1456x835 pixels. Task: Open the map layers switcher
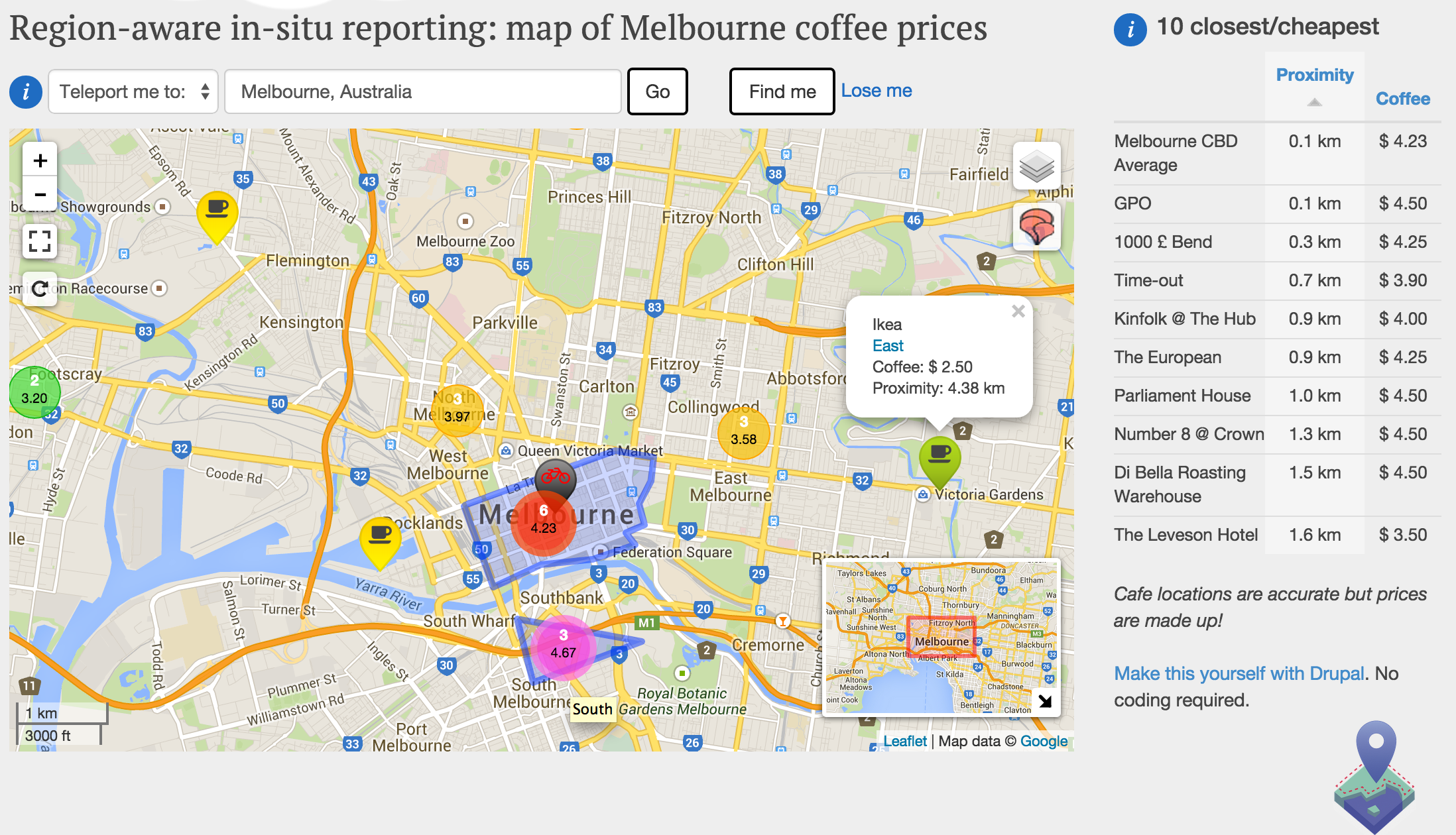1036,166
